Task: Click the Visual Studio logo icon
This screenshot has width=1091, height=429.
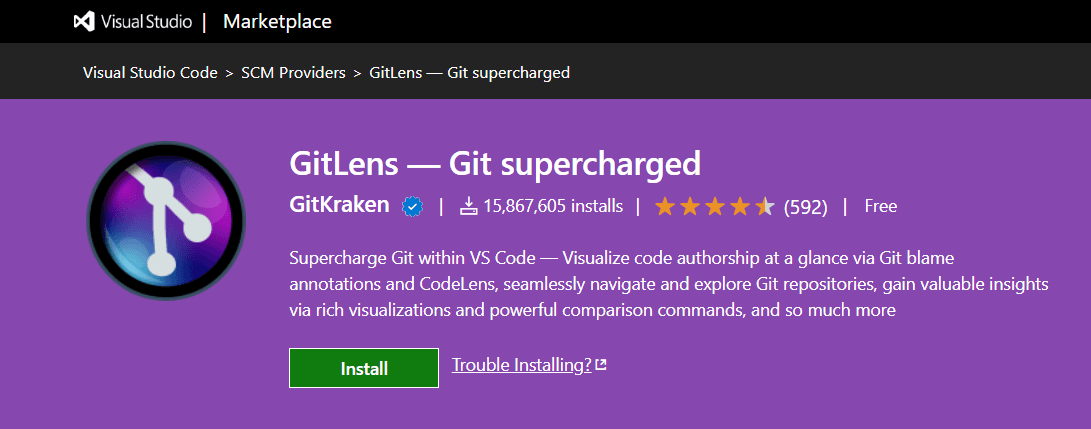Action: click(85, 22)
